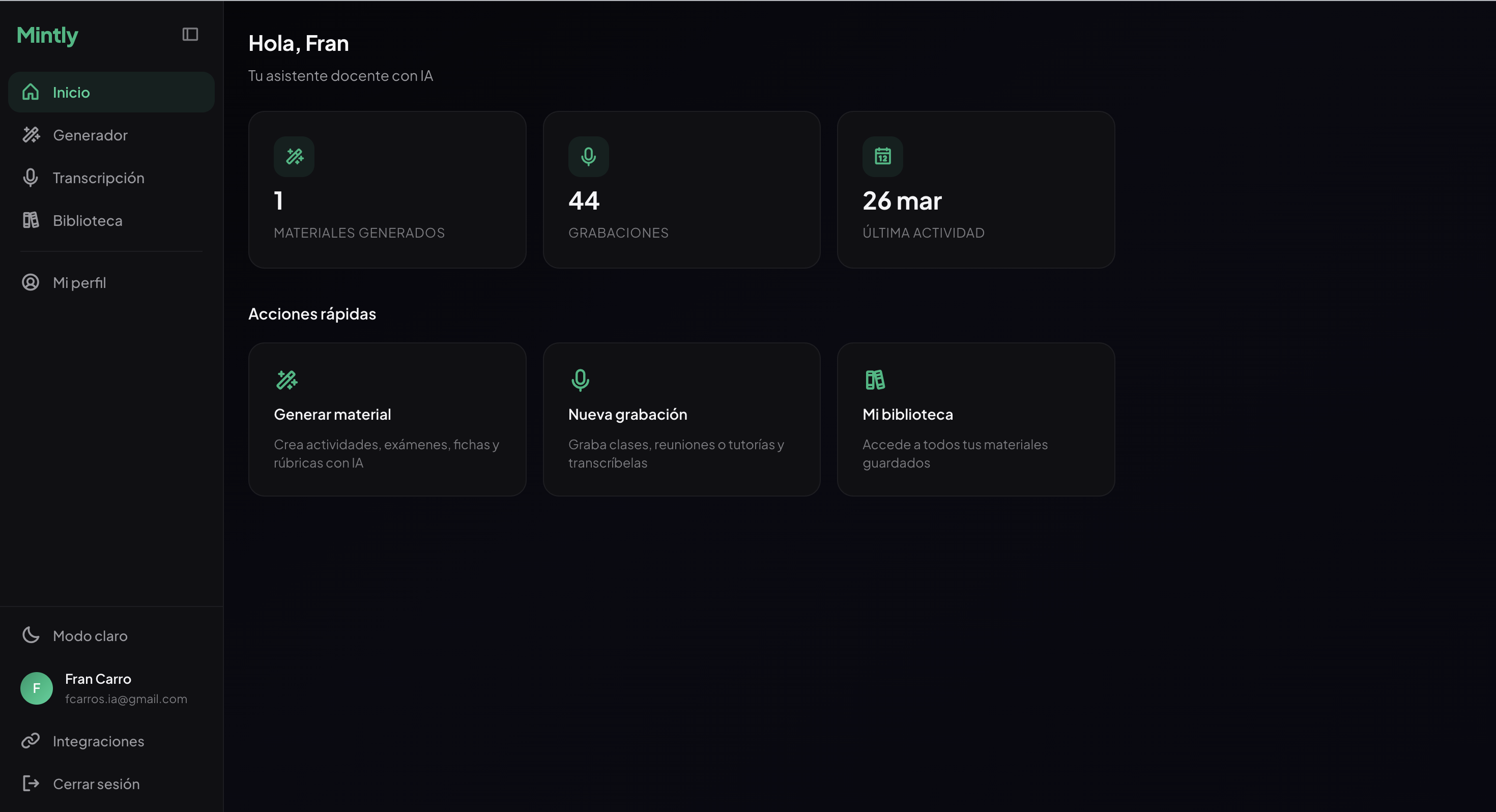Collapse the sidebar with the panel toggle

point(190,34)
